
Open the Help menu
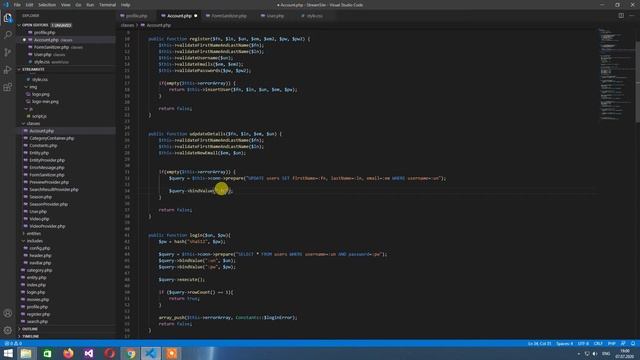tap(126, 5)
